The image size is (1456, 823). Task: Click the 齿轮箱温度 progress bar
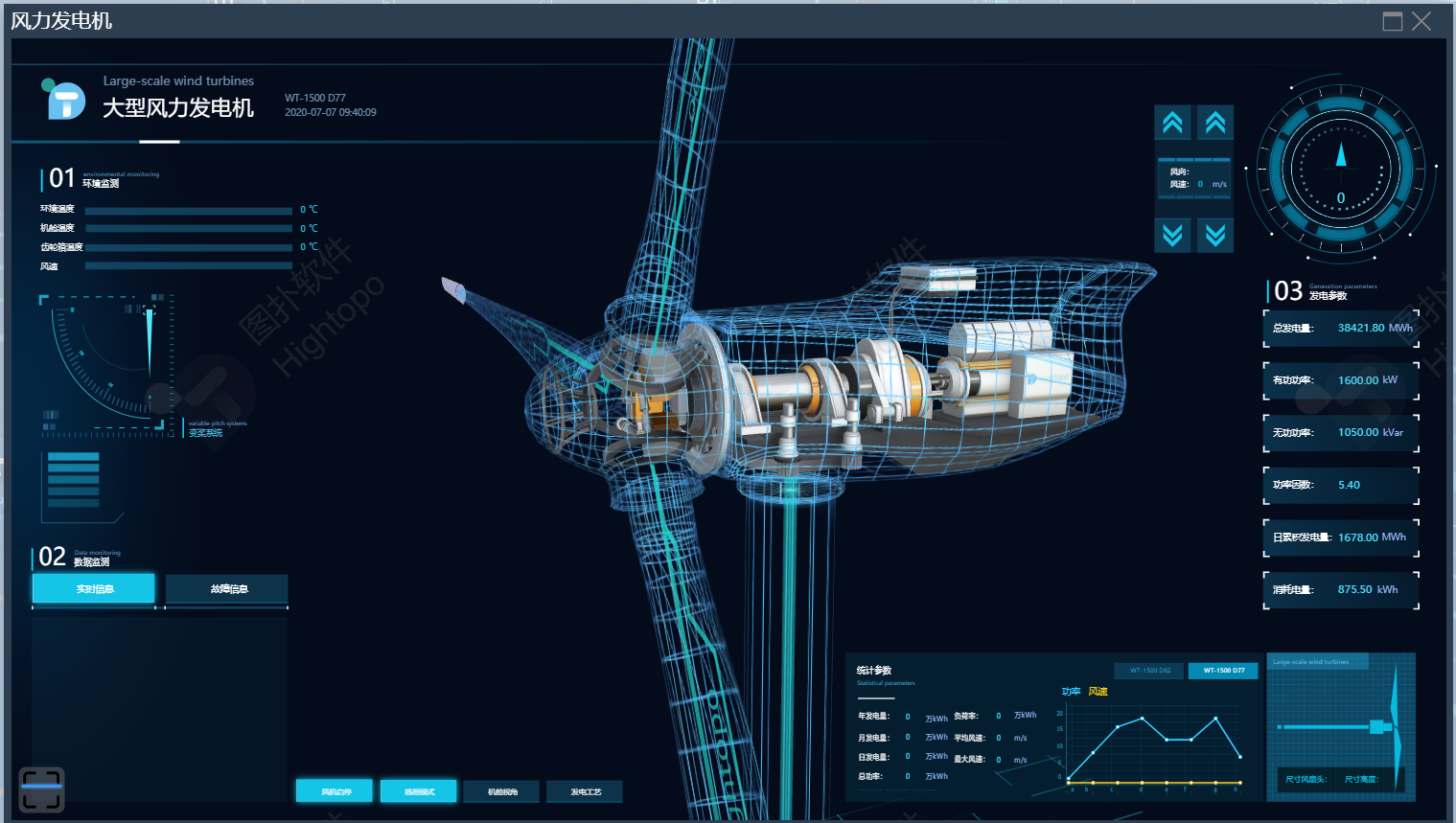(x=189, y=247)
